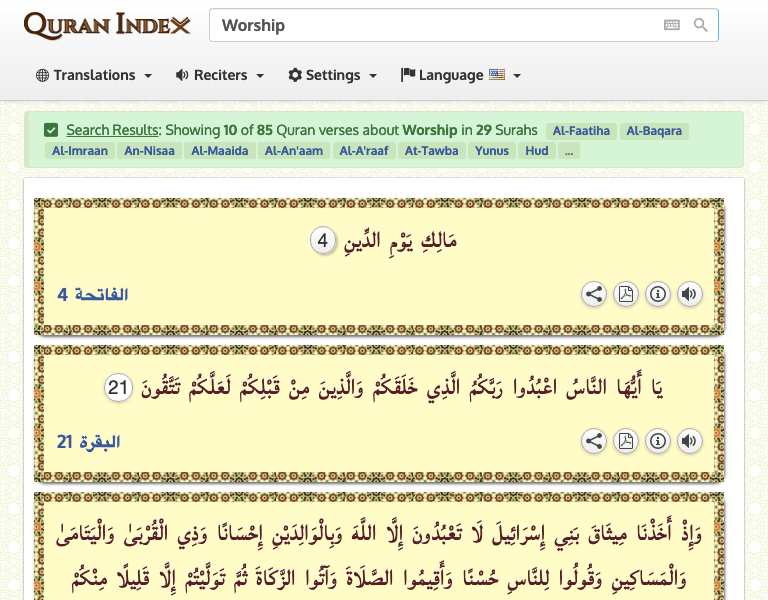This screenshot has height=600, width=768.
Task: Open the Language dropdown menu
Action: (x=460, y=75)
